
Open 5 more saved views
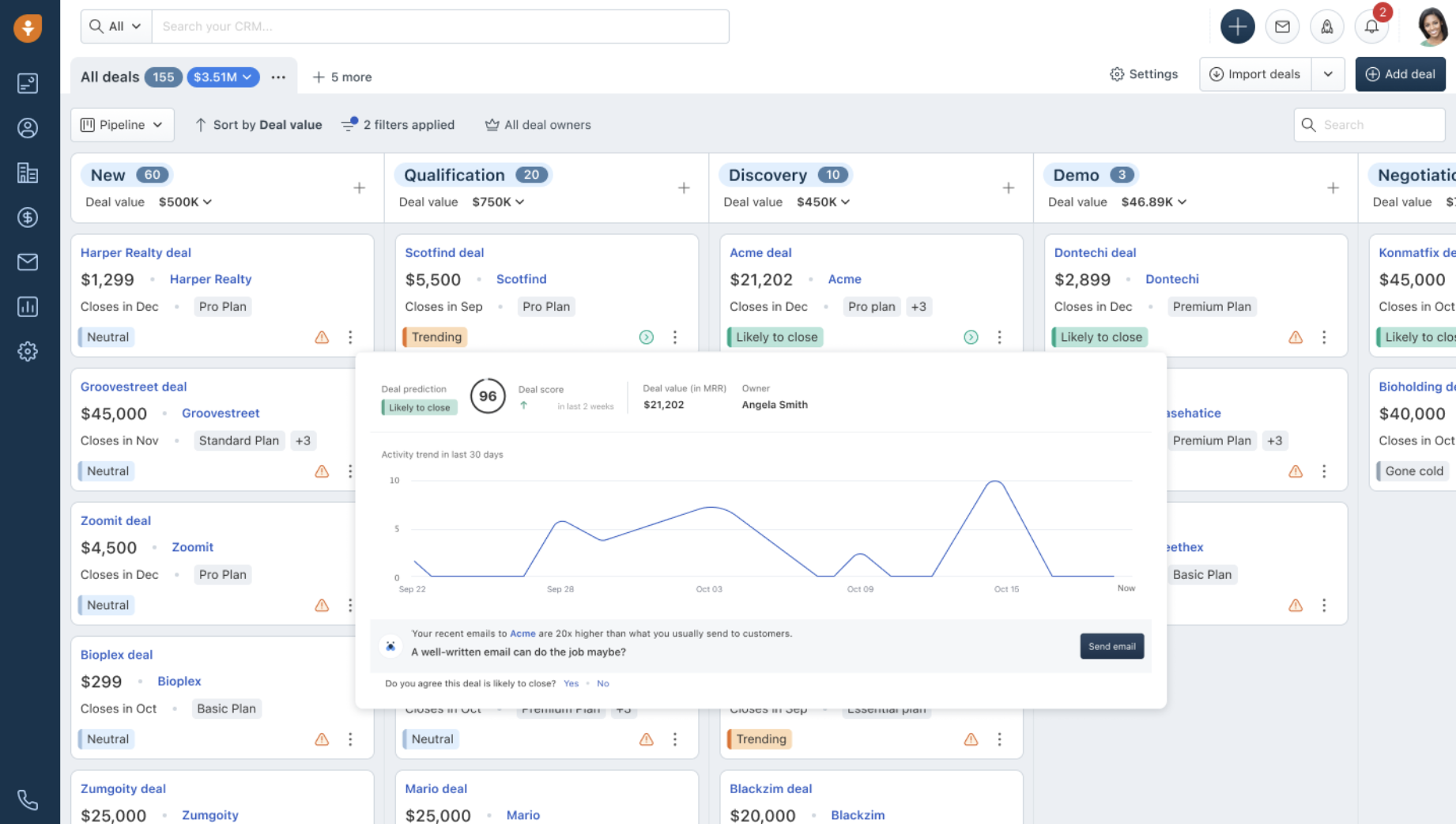(x=342, y=77)
